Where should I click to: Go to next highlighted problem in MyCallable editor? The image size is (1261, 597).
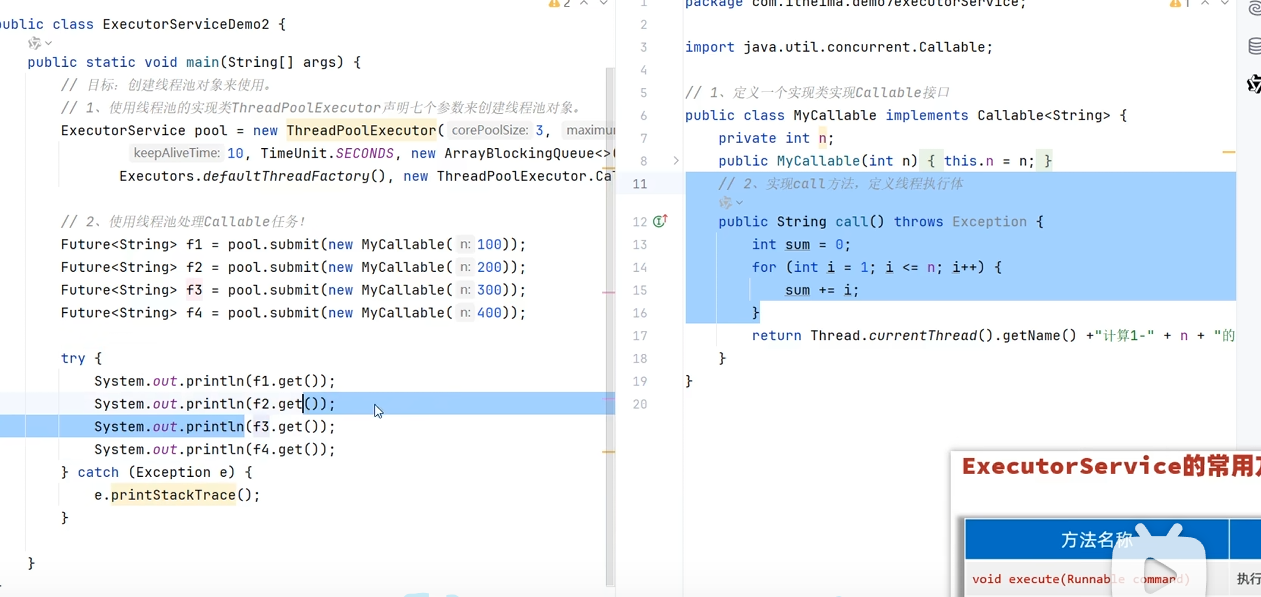1224,4
